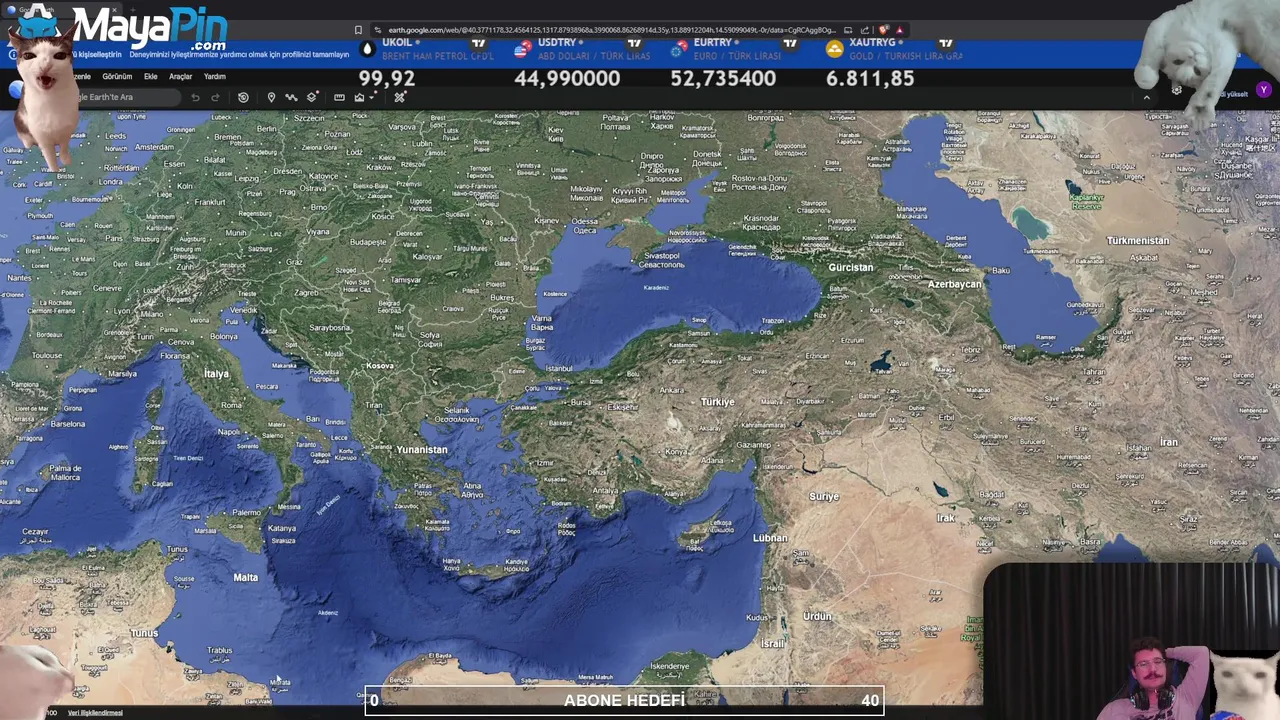Screen dimensions: 1280x720
Task: Click the Irak label on the map
Action: (x=946, y=518)
